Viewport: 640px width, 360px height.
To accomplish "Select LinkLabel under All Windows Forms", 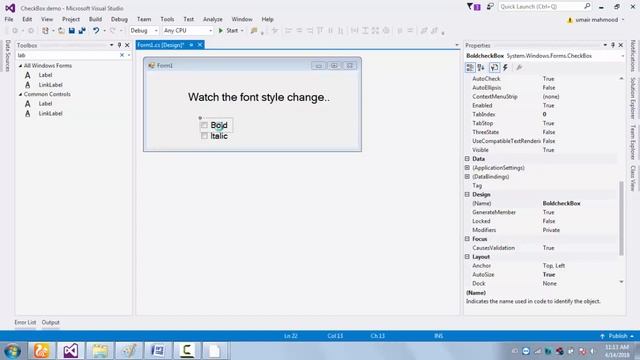I will pos(51,85).
